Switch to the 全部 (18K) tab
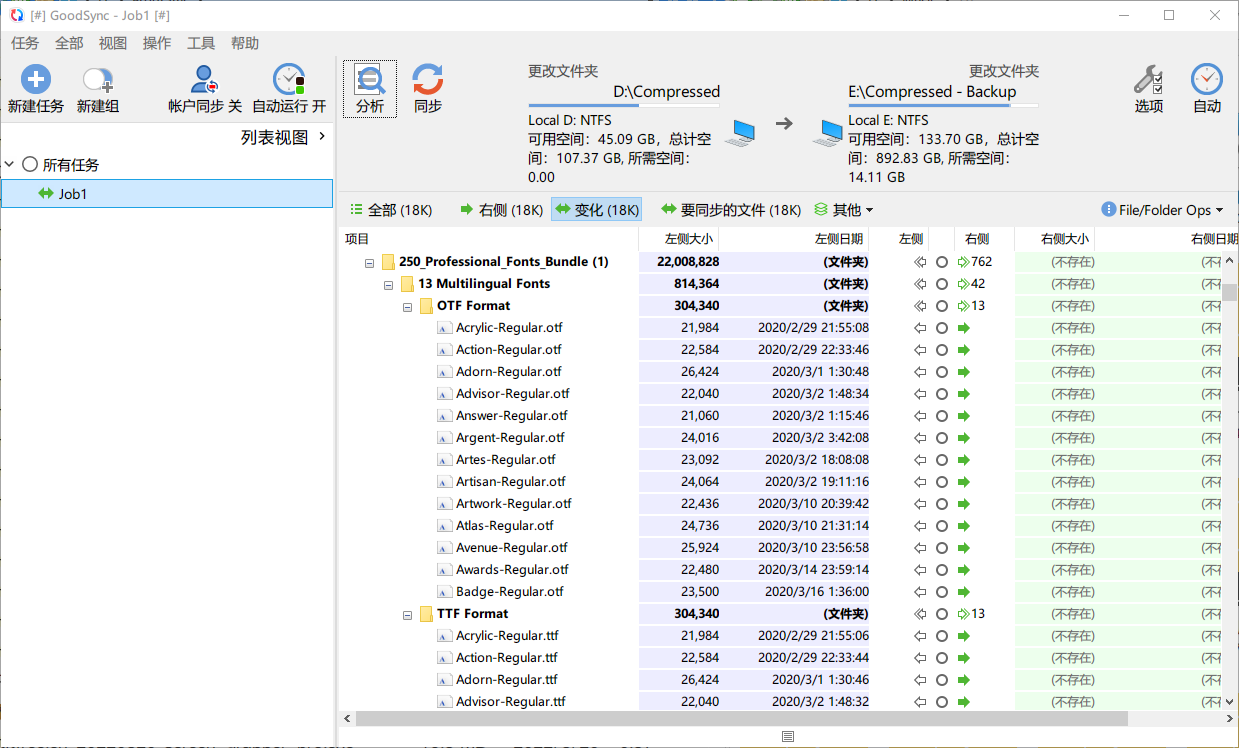This screenshot has height=748, width=1239. point(391,210)
